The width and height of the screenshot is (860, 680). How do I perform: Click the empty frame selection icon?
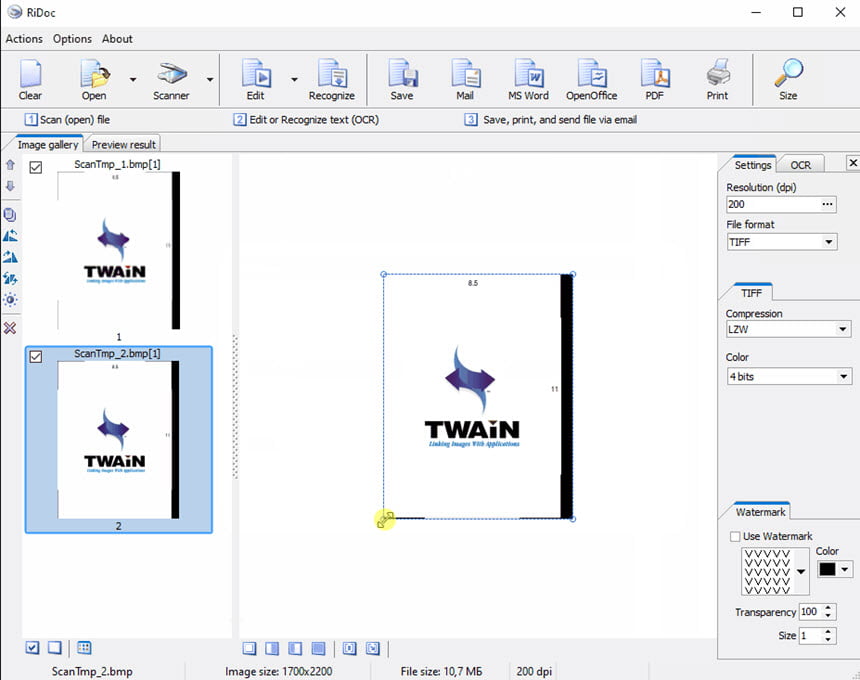(250, 649)
